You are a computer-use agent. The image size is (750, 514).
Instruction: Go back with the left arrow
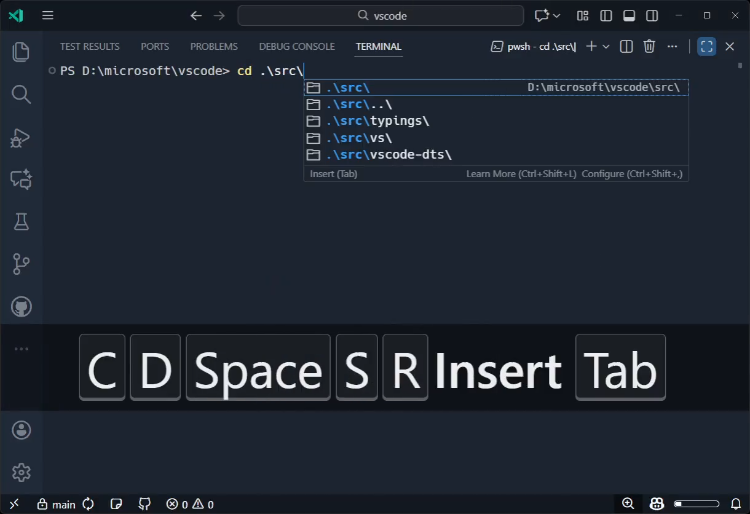196,16
